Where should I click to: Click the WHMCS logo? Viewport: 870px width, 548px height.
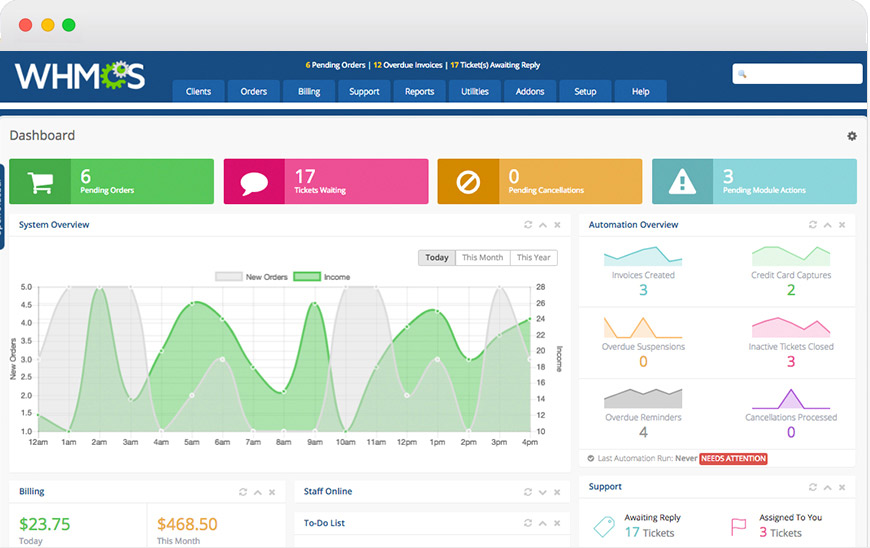pyautogui.click(x=80, y=75)
